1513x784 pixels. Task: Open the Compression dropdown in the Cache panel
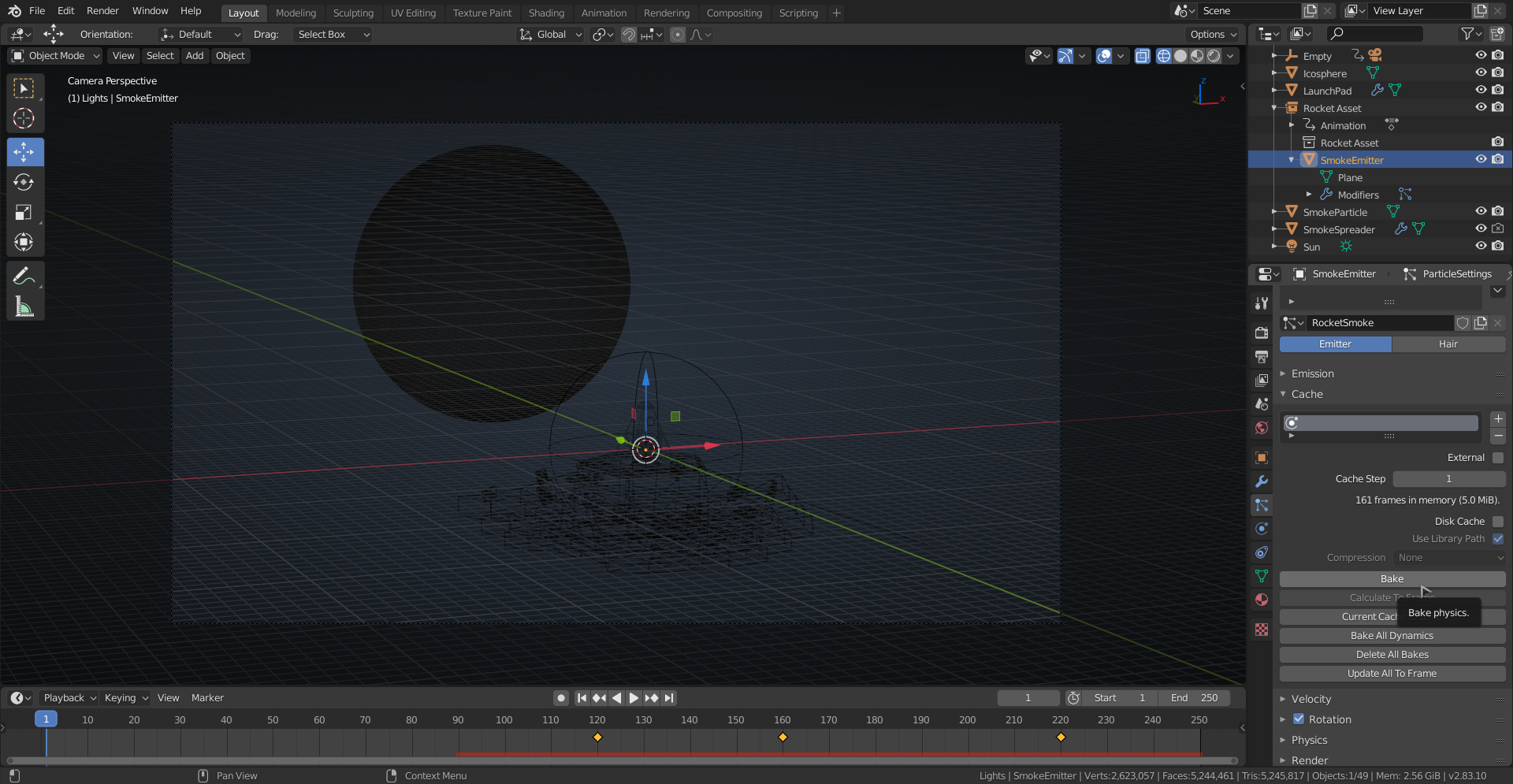1450,557
